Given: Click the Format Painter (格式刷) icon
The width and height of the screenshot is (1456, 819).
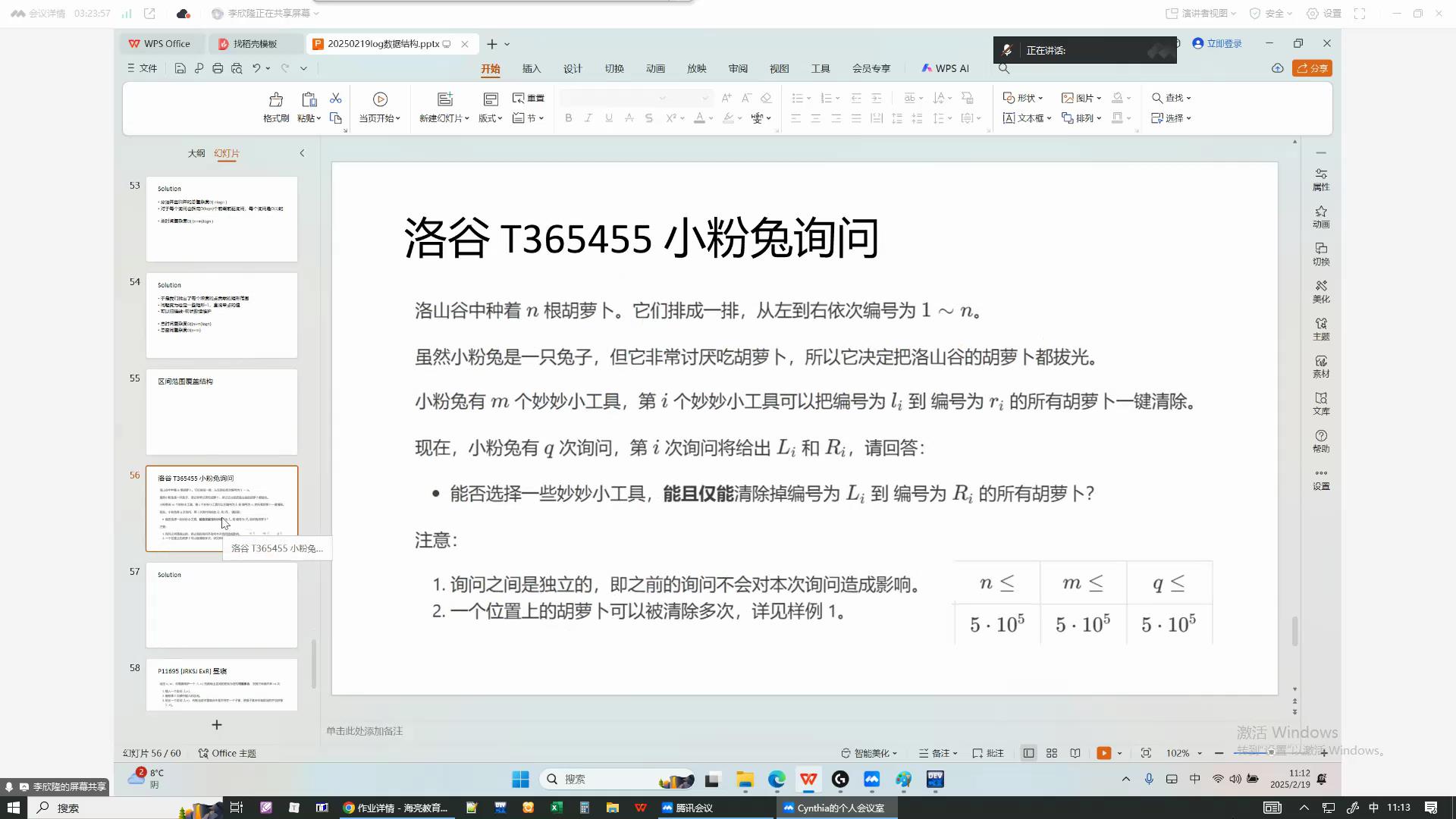Looking at the screenshot, I should pyautogui.click(x=275, y=99).
